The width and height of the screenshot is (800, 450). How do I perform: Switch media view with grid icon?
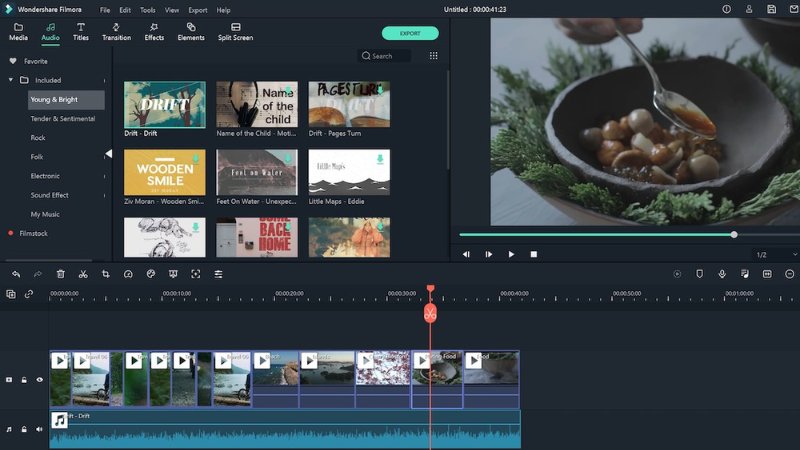[434, 56]
